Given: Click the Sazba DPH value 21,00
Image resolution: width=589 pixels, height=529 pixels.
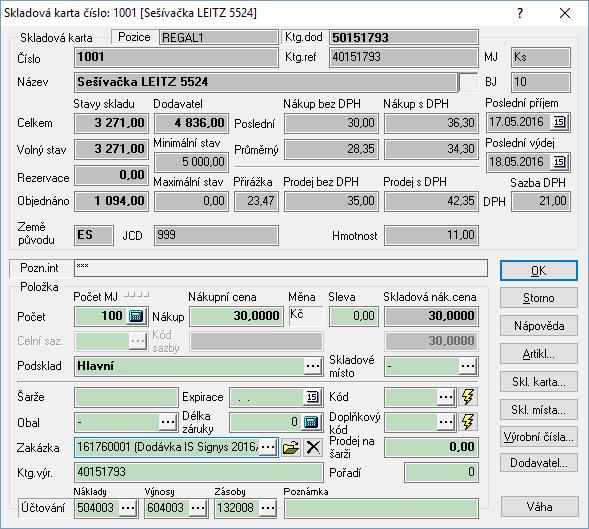Looking at the screenshot, I should pos(541,201).
